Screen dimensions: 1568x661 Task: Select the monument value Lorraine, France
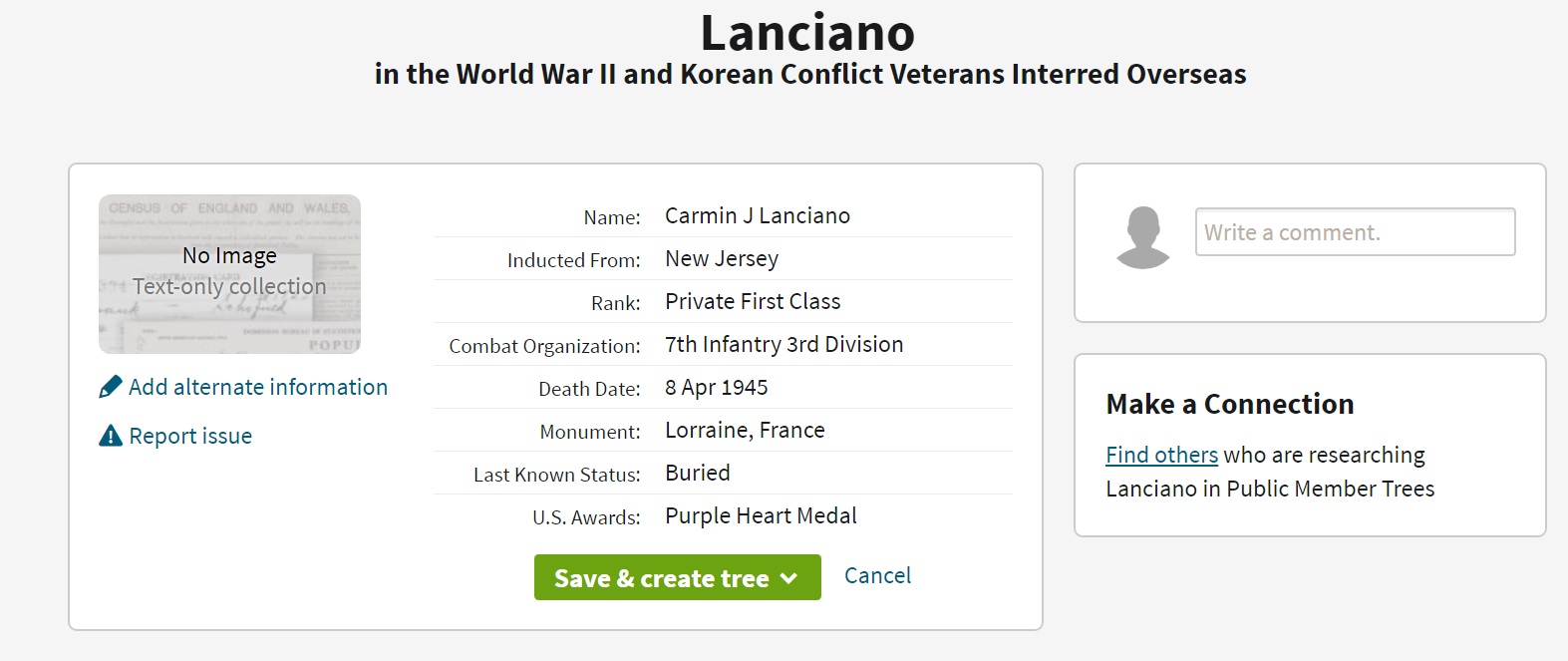(x=745, y=430)
